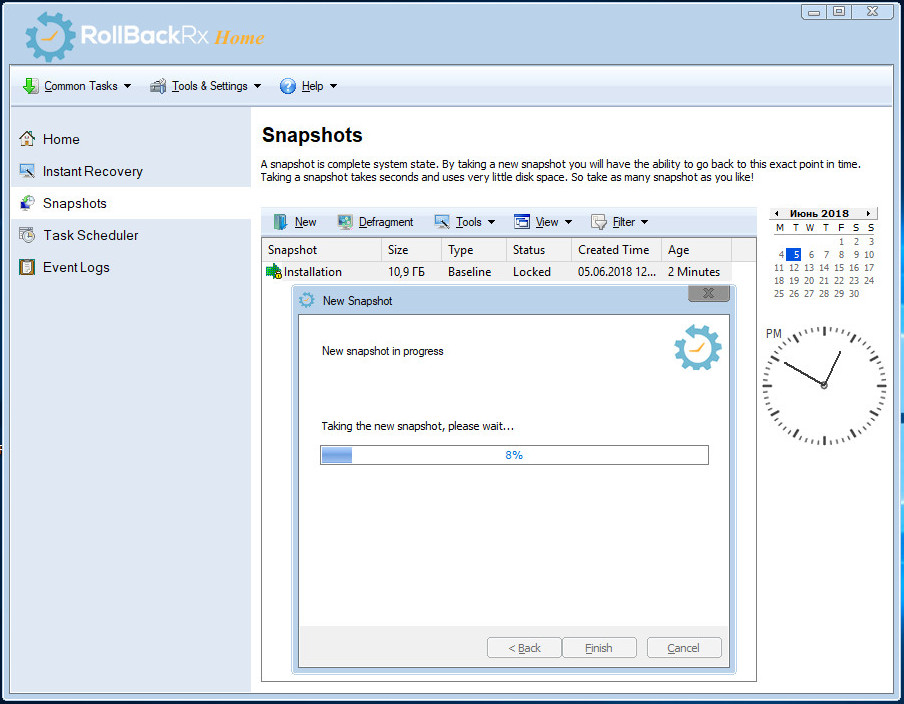This screenshot has width=904, height=704.
Task: Select day 30 in the calendar
Action: pos(854,293)
